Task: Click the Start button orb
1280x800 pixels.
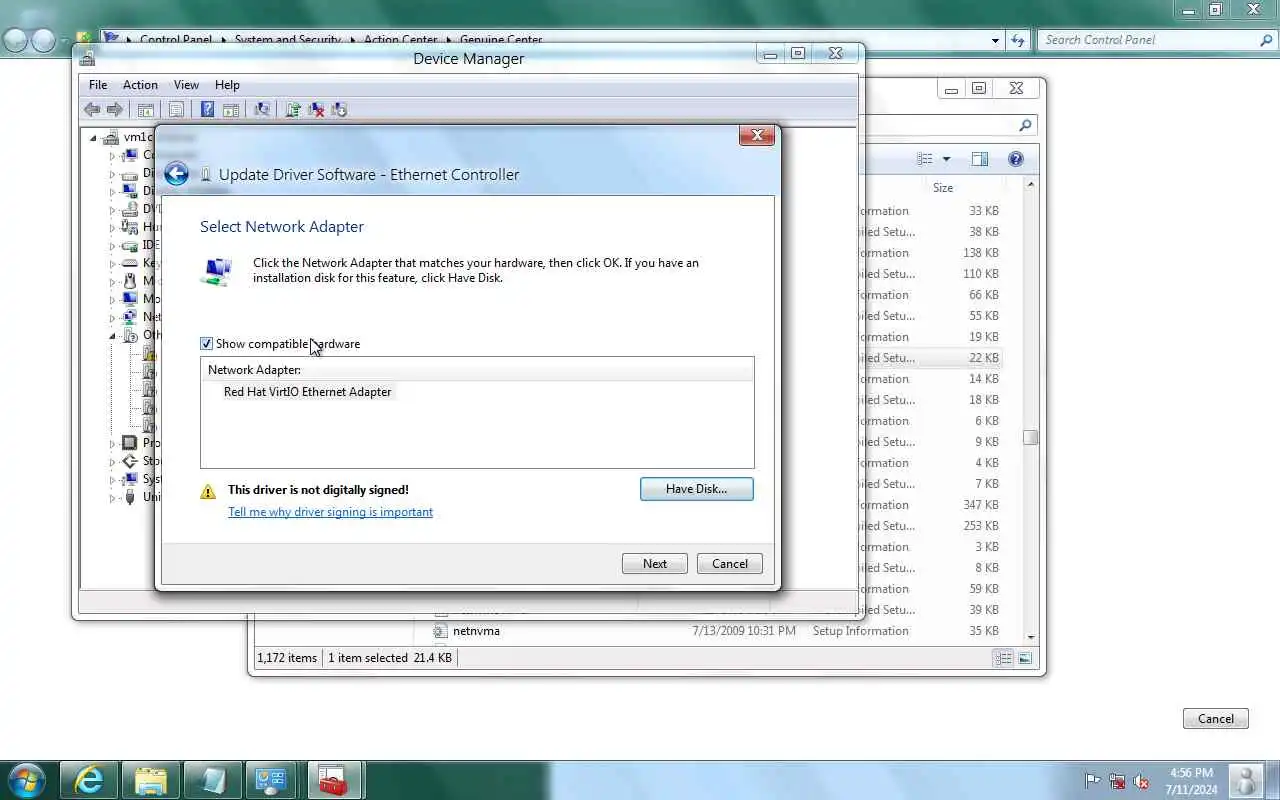Action: coord(26,780)
